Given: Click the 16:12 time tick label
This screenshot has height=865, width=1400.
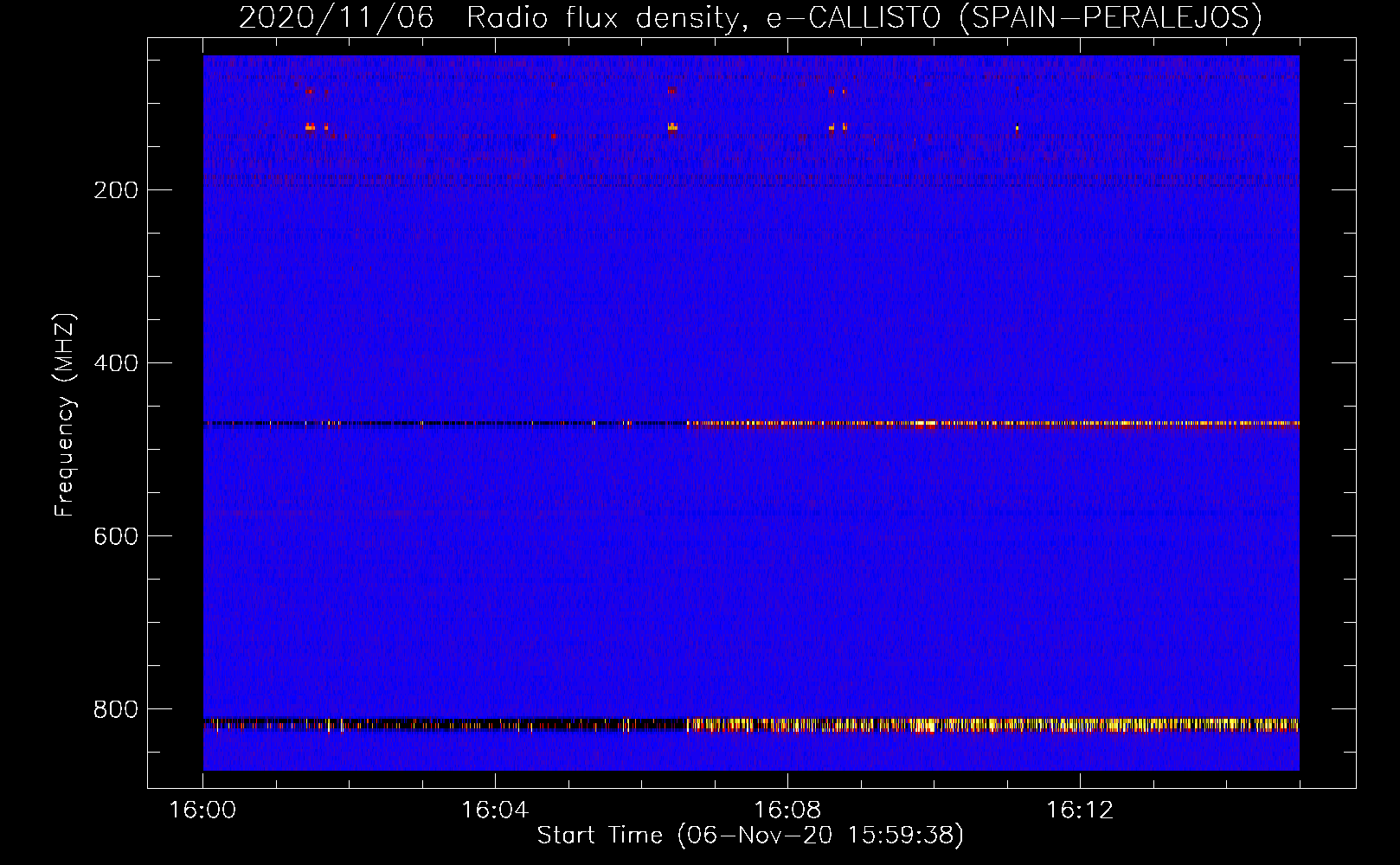Looking at the screenshot, I should (x=1080, y=811).
